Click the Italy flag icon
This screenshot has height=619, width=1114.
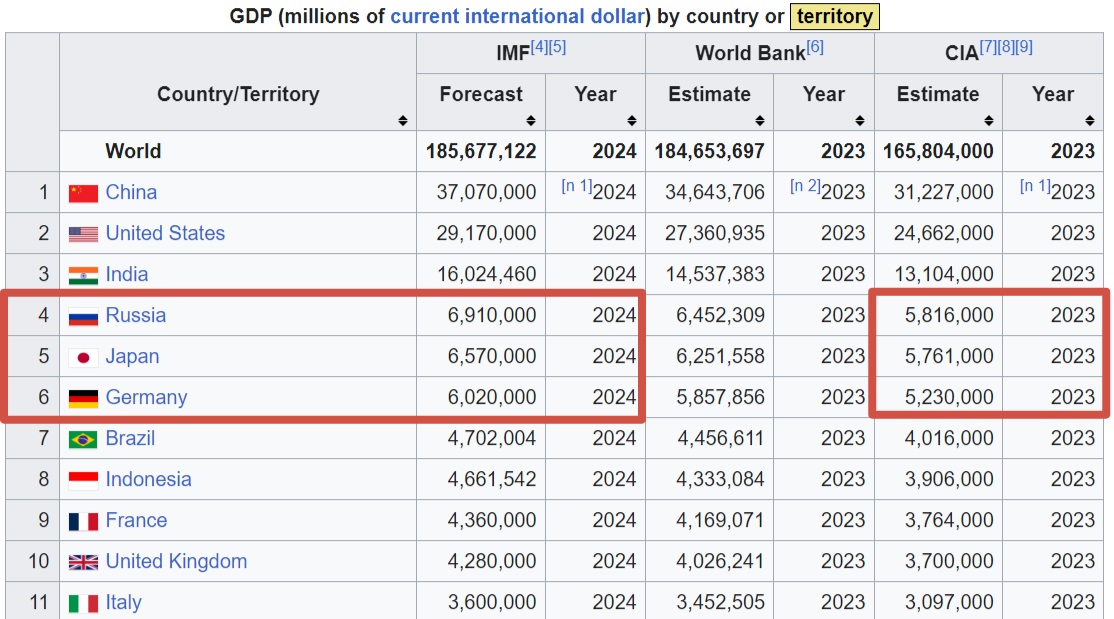point(83,603)
